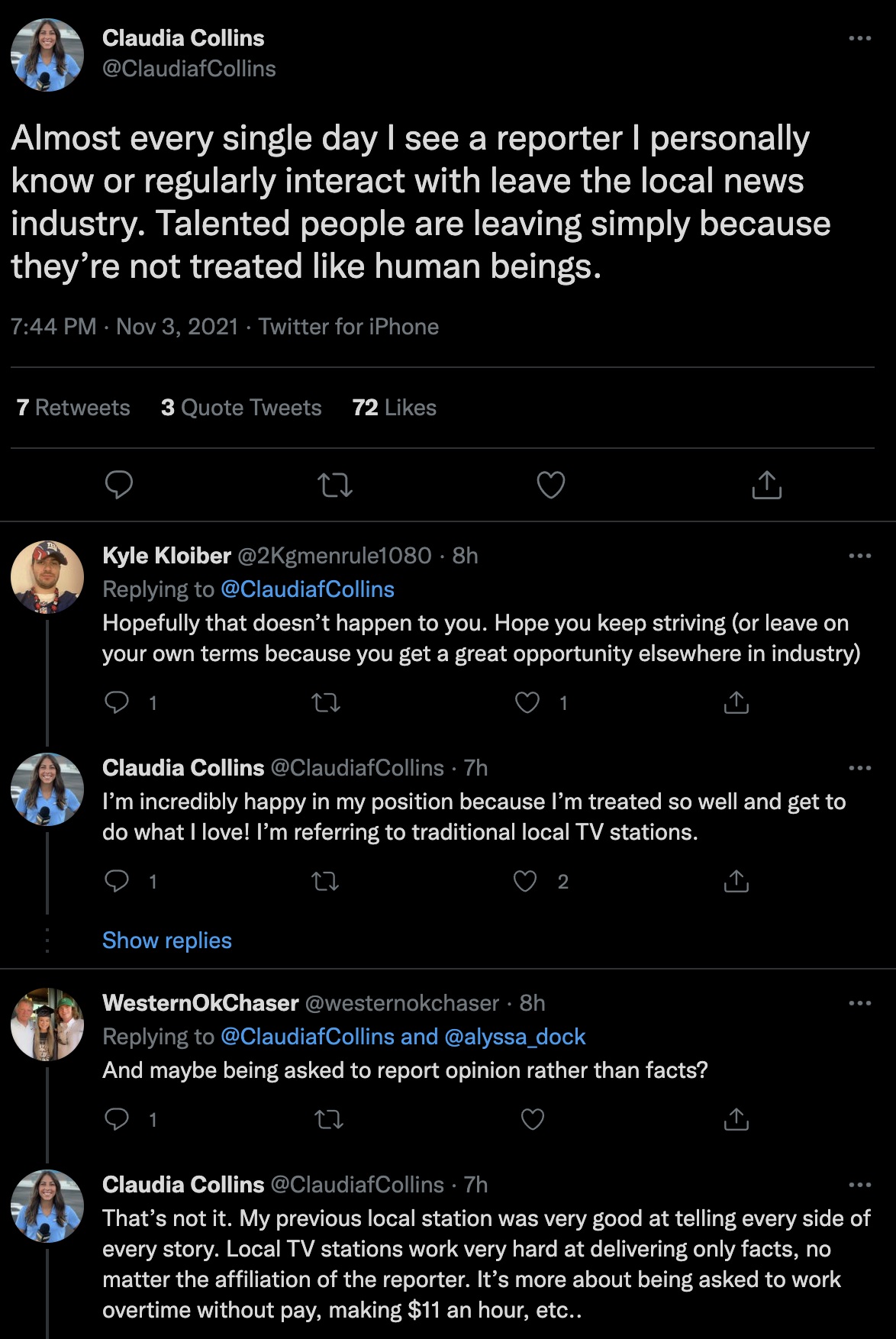Open more options on main tweet

[859, 38]
